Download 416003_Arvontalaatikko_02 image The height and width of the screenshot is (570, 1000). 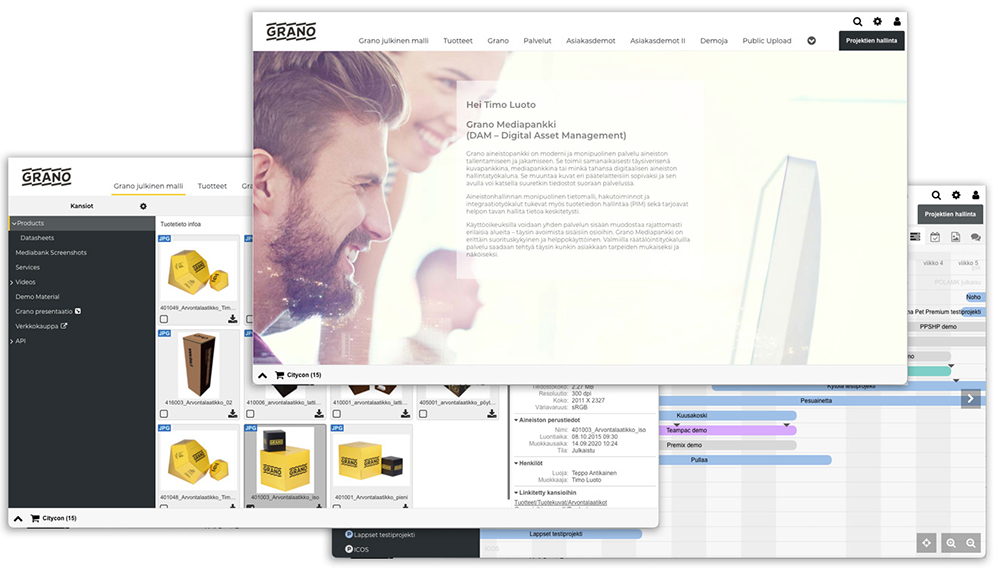pos(233,414)
